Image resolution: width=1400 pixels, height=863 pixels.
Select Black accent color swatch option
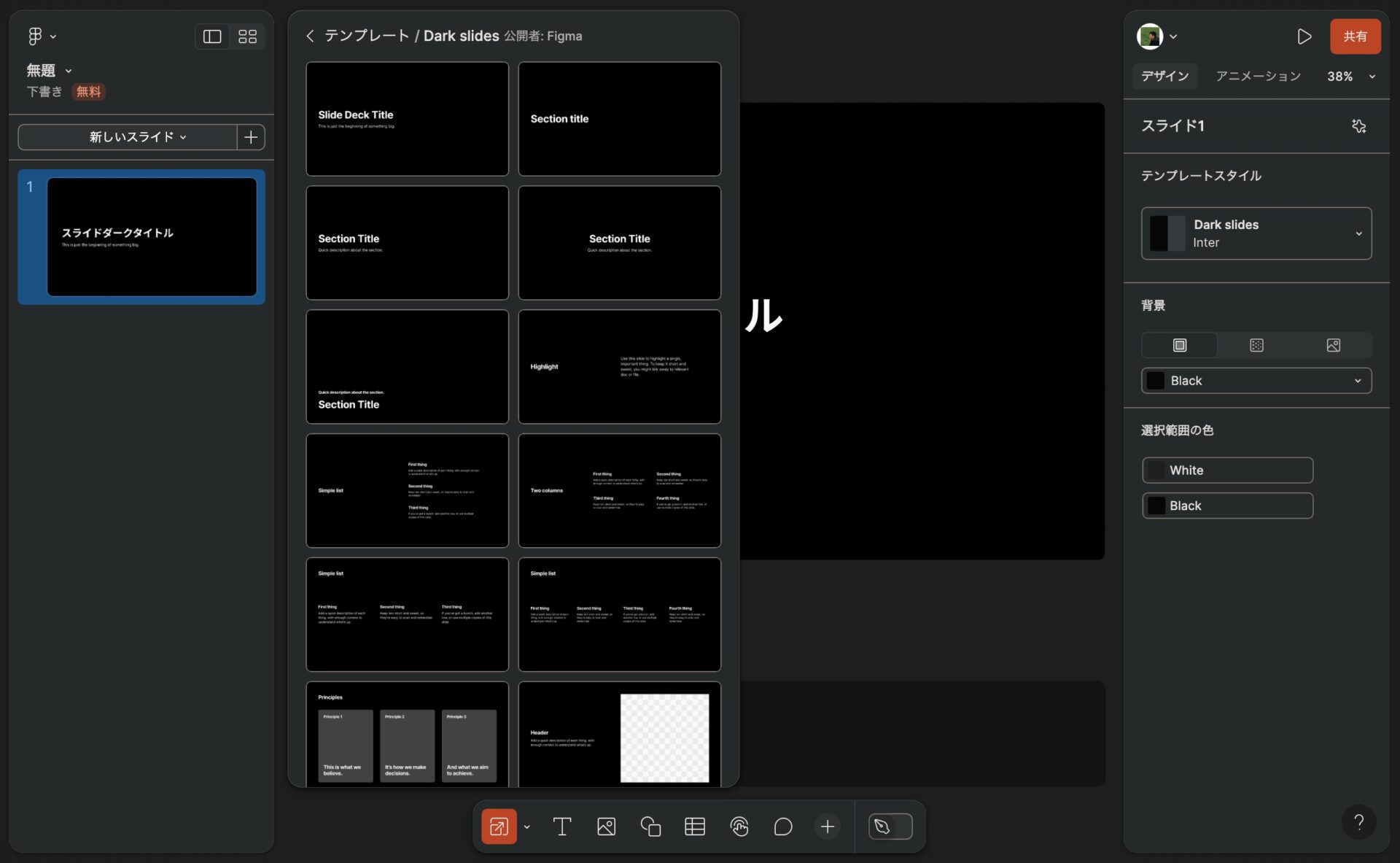coord(1227,505)
